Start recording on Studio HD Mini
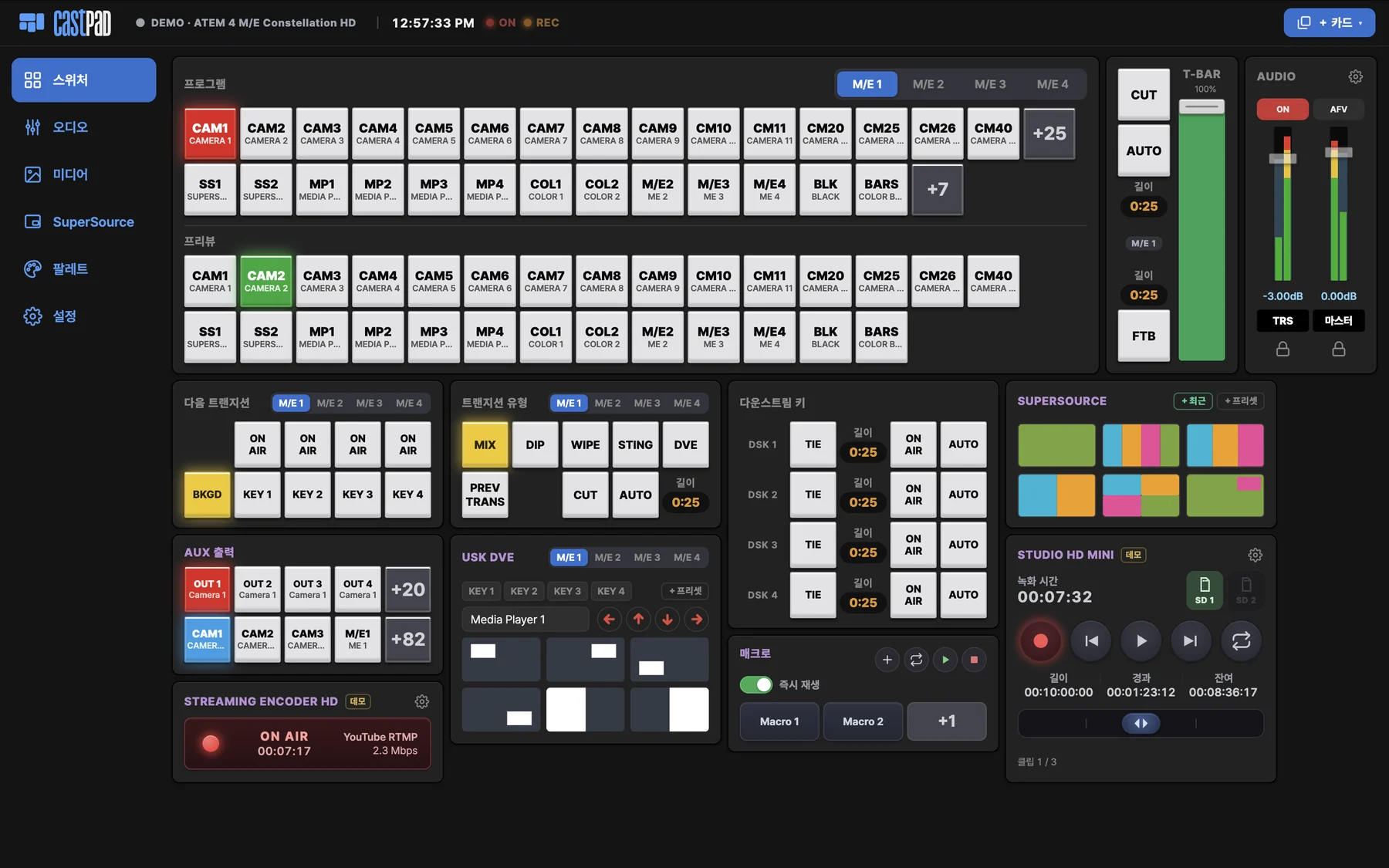This screenshot has height=868, width=1389. pyautogui.click(x=1040, y=640)
